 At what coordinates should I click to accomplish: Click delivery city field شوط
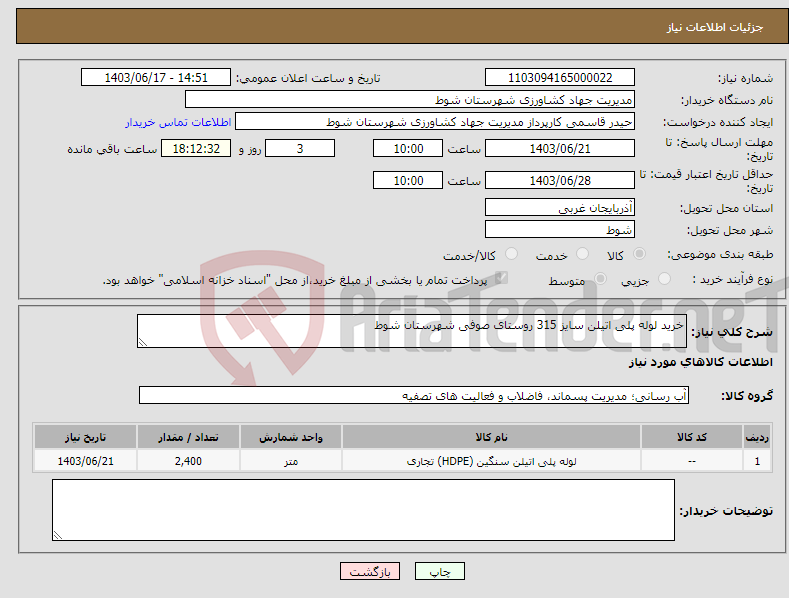click(x=560, y=230)
